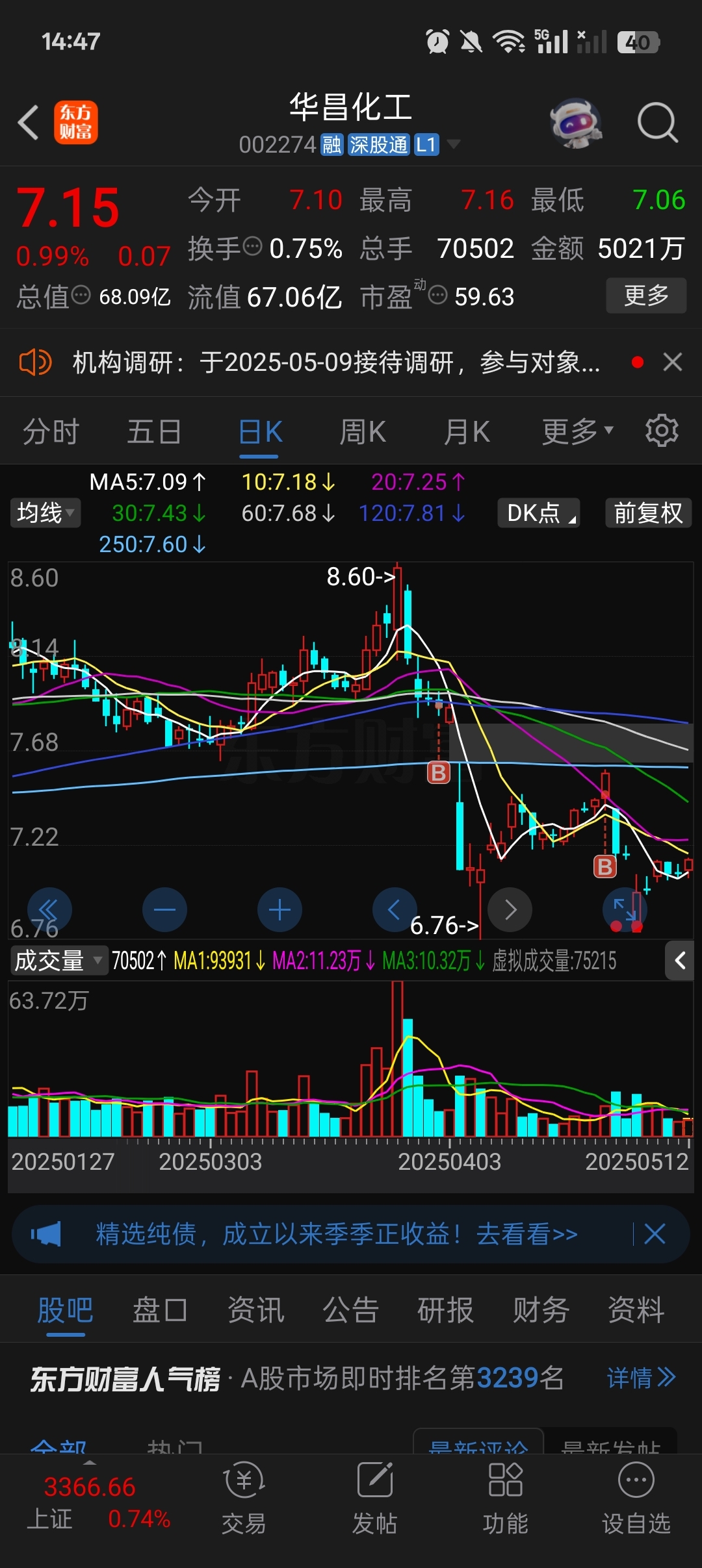This screenshot has height=1568, width=702.
Task: View 详情 of popularity ranking
Action: 642,1377
